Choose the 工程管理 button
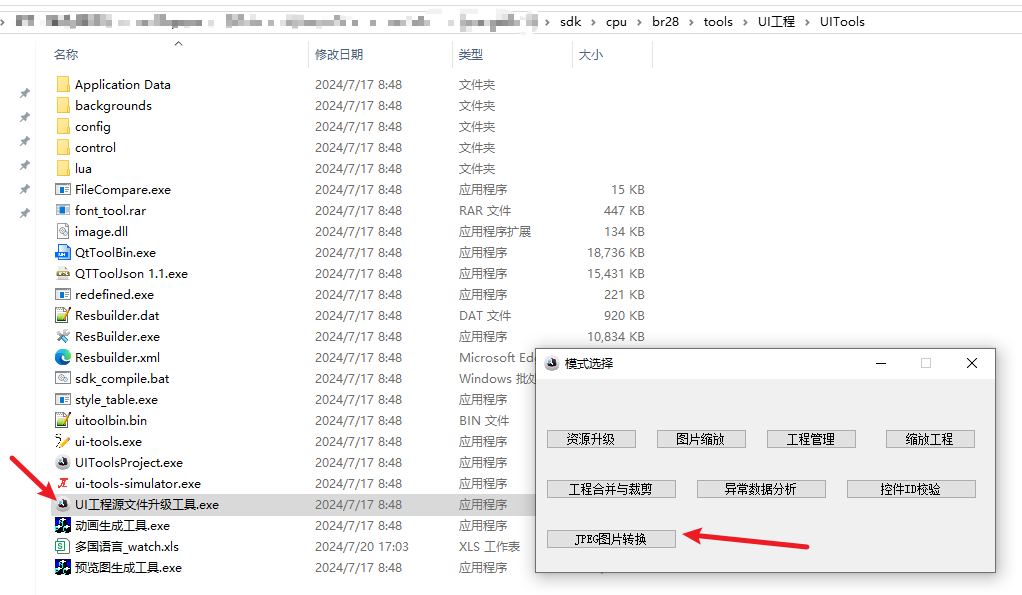 811,439
